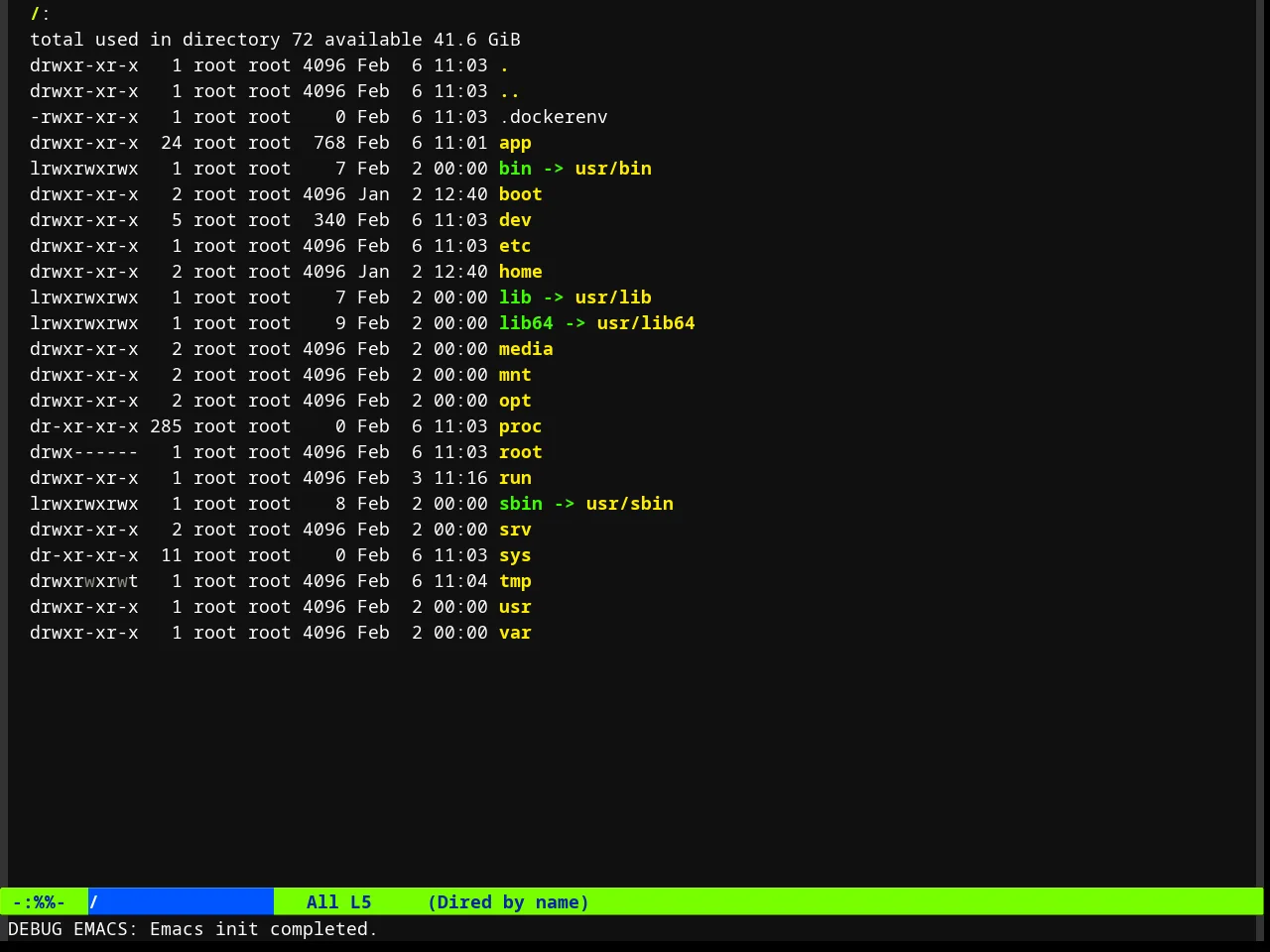This screenshot has width=1270, height=952.
Task: Open the mnt directory
Action: click(x=515, y=375)
